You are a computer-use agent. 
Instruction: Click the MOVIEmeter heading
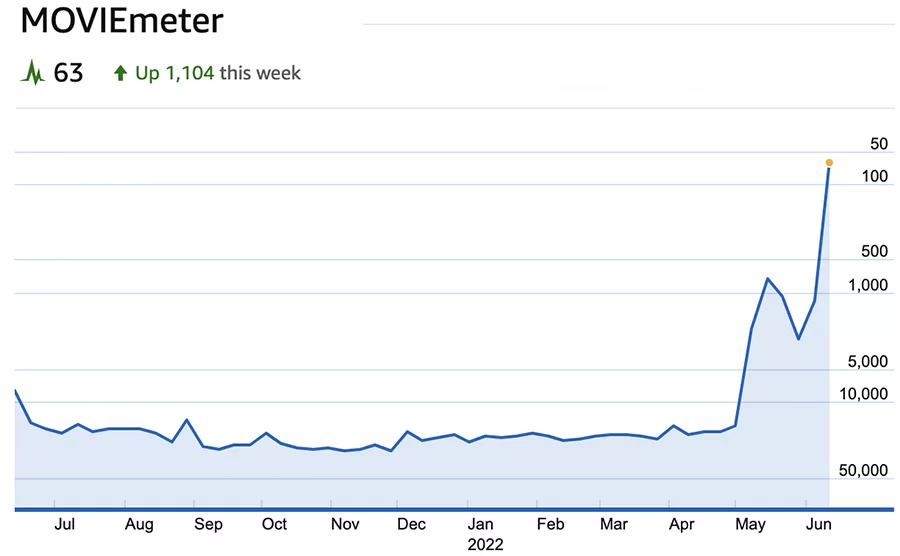tap(122, 21)
